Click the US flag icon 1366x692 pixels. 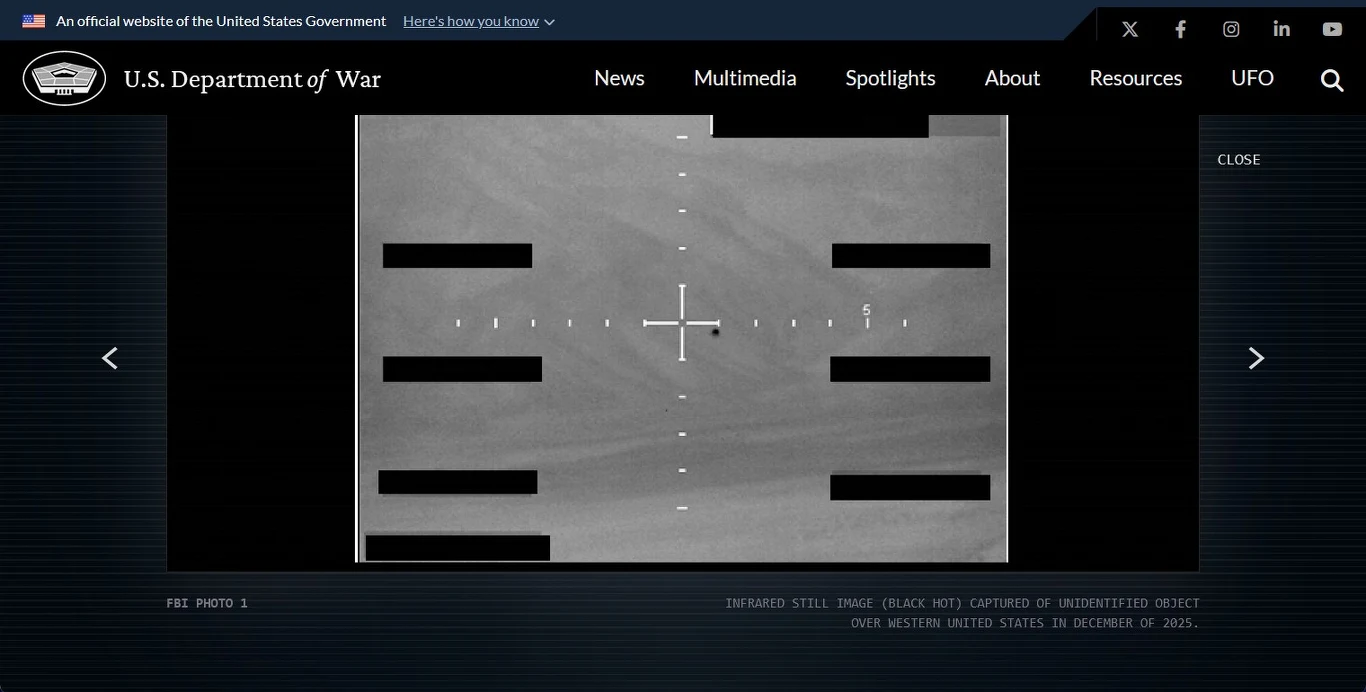34,21
